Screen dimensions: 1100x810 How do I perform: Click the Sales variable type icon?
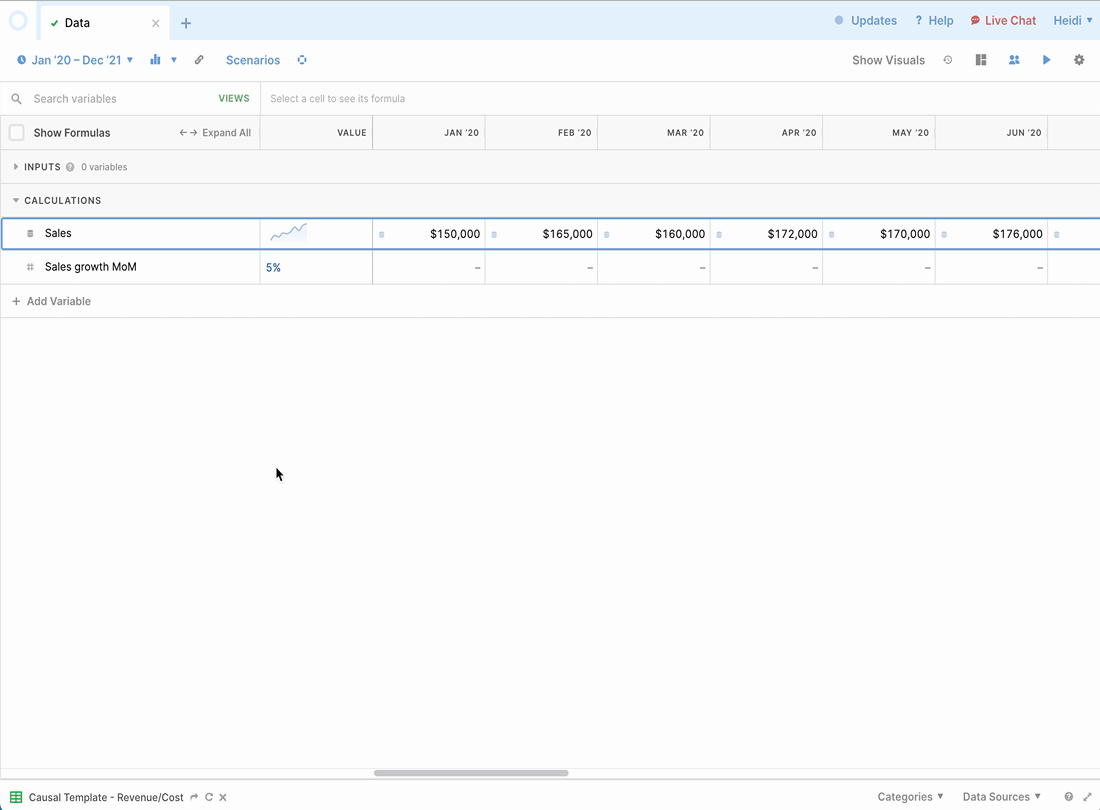[30, 234]
